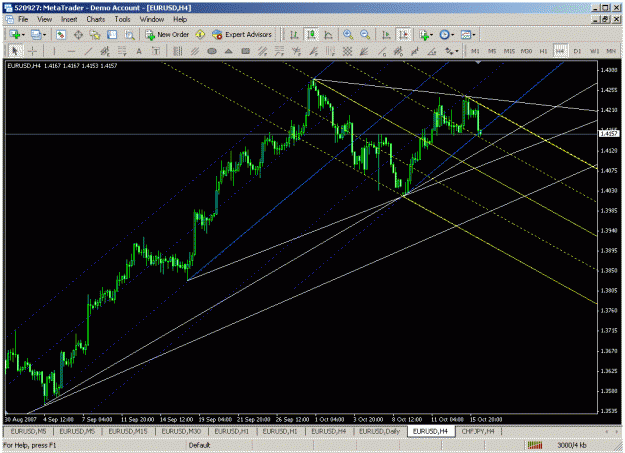Expand the Indicators dropdown arrow

click(432, 35)
